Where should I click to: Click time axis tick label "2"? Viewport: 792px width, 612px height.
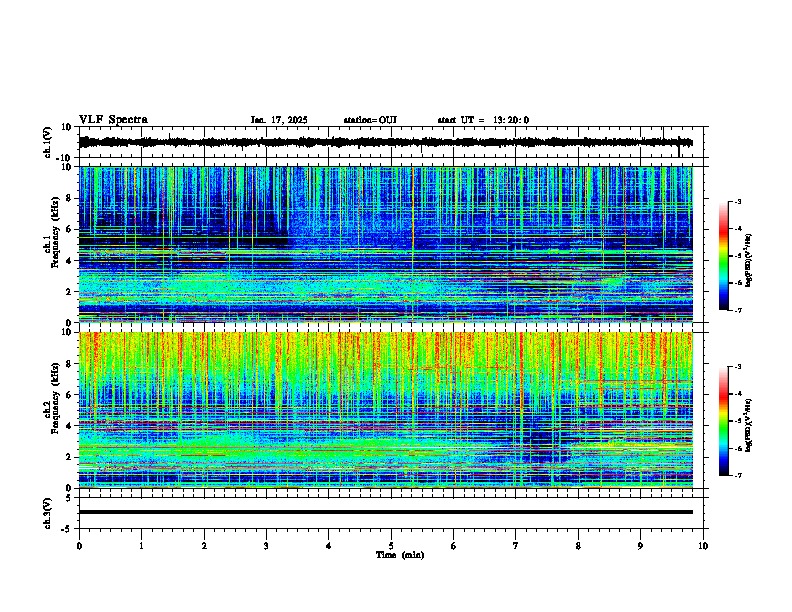click(x=204, y=546)
